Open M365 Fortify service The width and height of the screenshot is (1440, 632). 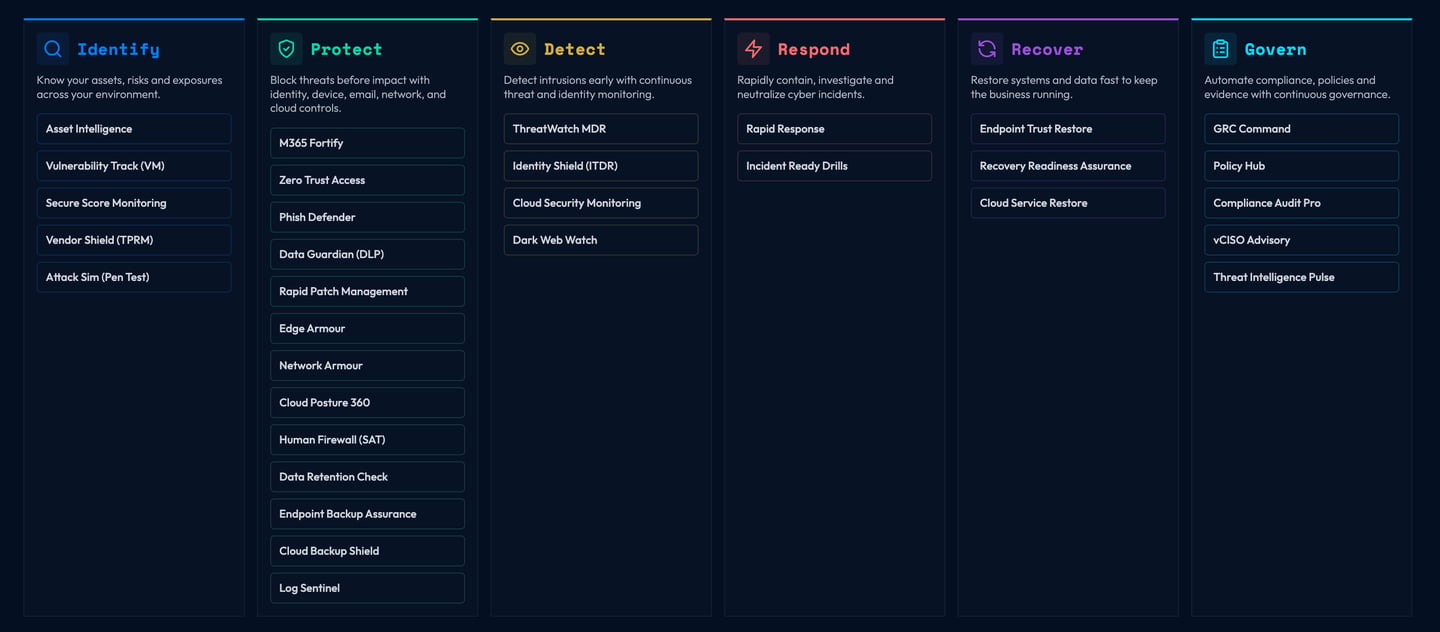point(367,143)
